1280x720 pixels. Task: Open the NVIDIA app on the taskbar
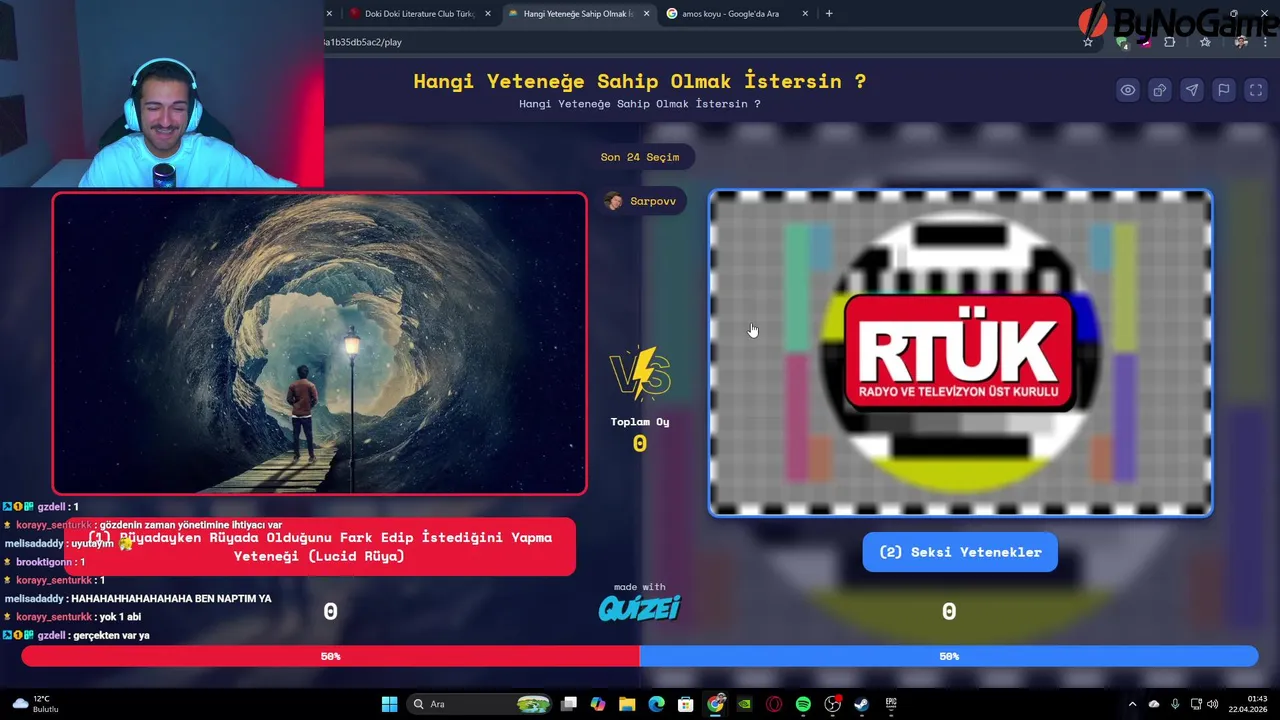click(744, 704)
